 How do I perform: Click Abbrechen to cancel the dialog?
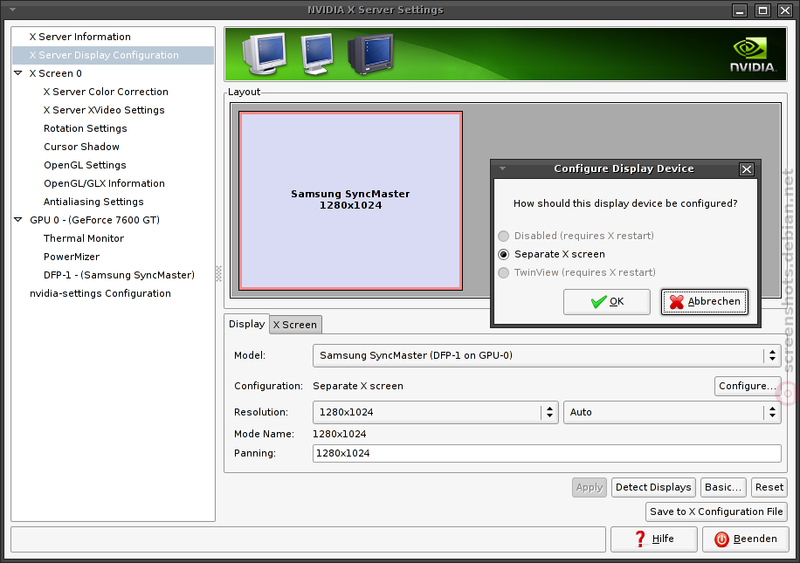tap(705, 302)
